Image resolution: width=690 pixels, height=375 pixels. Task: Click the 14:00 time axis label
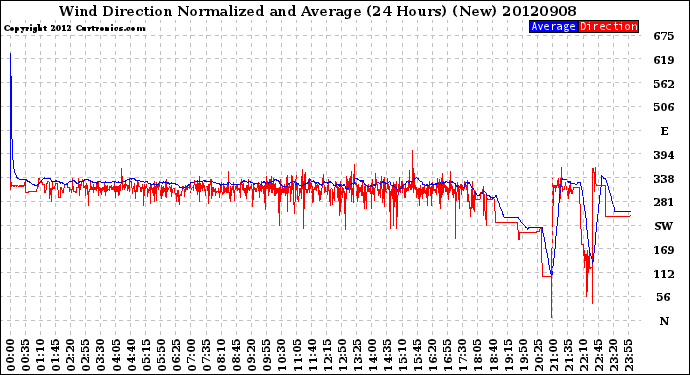[x=372, y=355]
